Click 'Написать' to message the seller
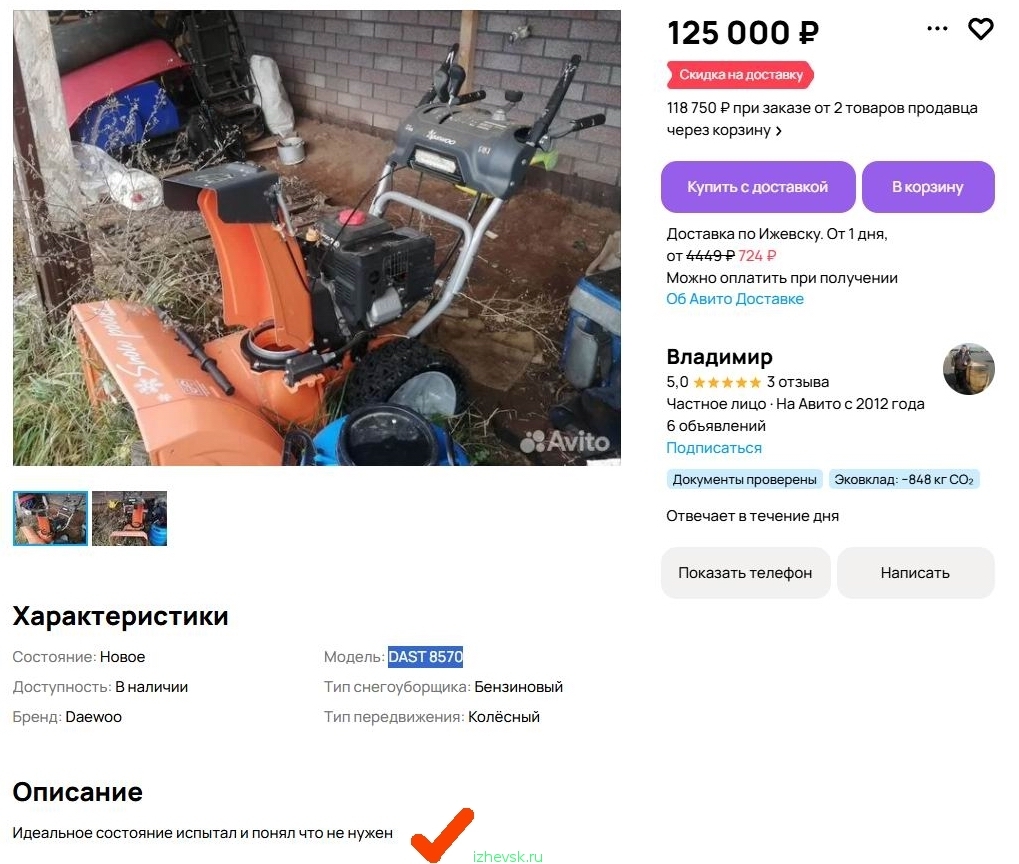 tap(915, 573)
